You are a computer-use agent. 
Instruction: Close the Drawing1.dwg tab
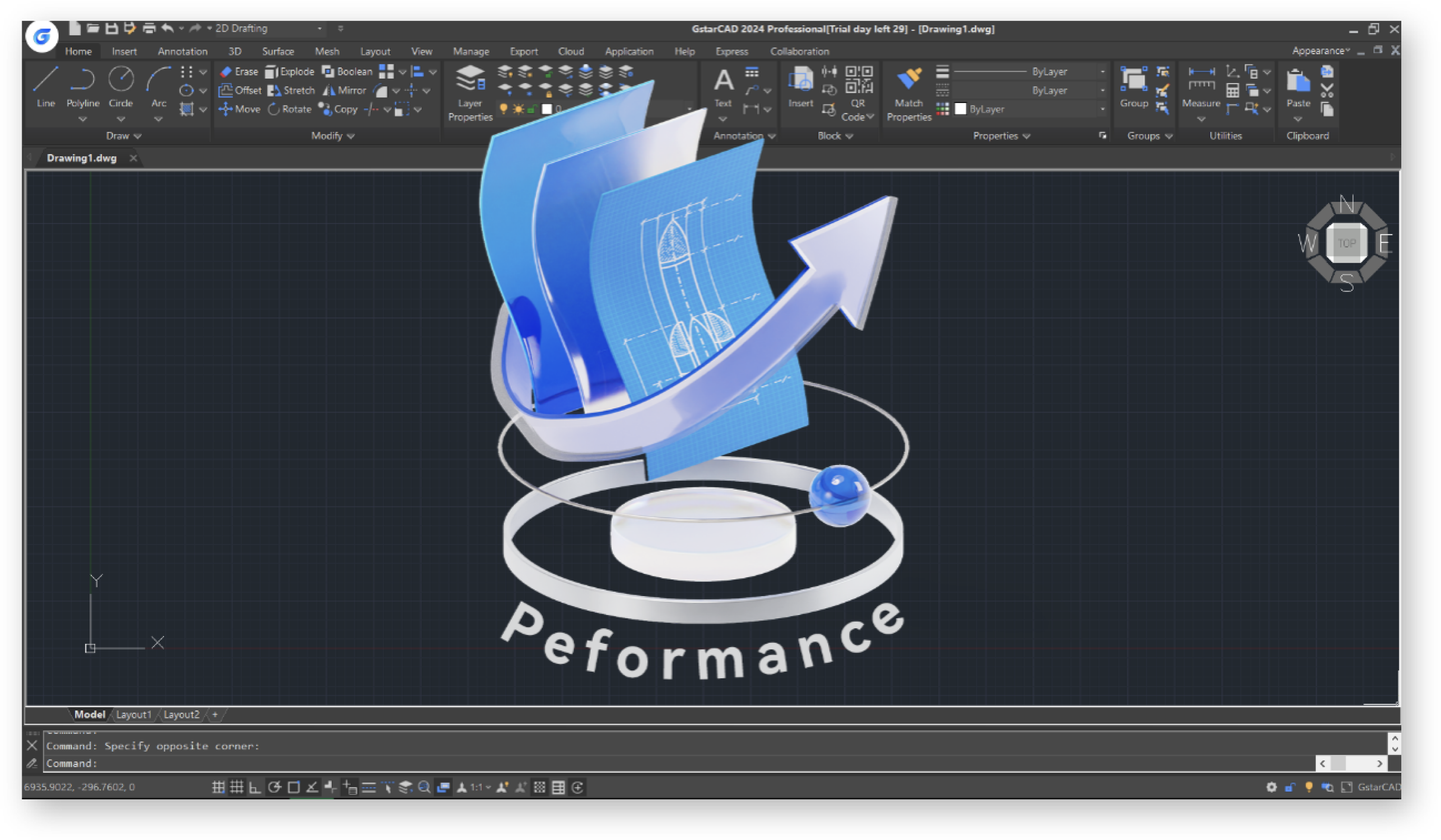coord(133,158)
